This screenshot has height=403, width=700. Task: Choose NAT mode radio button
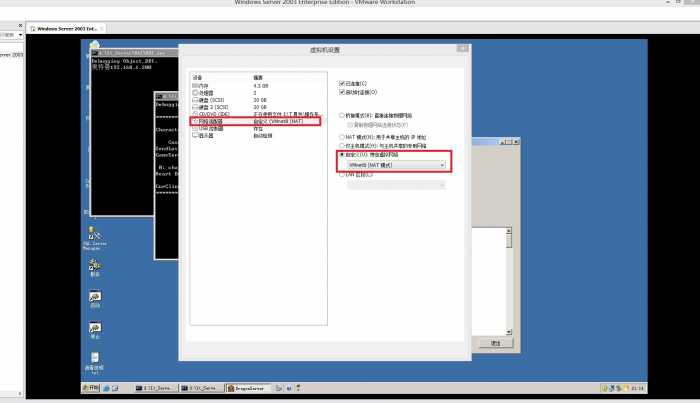[343, 136]
